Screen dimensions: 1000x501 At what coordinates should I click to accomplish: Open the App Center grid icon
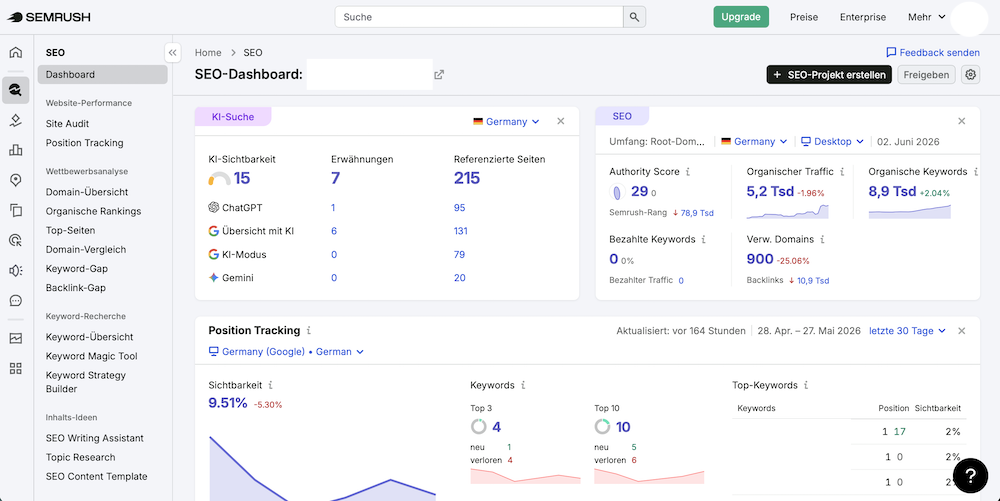(x=15, y=368)
